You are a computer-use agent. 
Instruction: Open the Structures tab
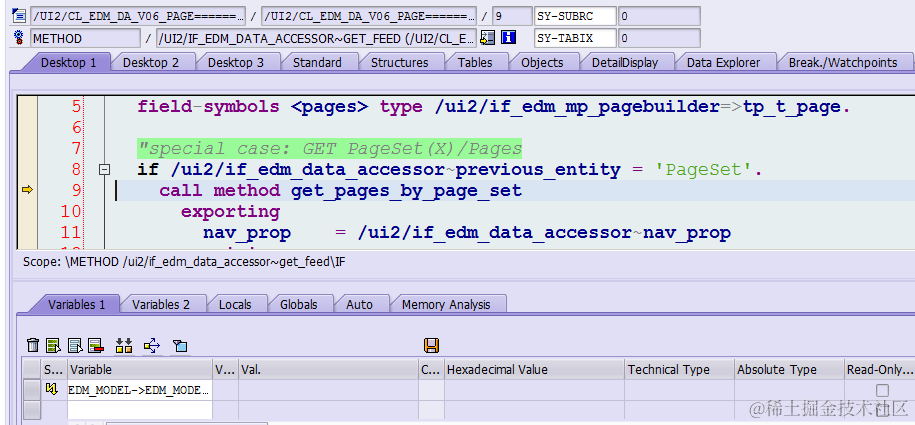click(x=399, y=62)
